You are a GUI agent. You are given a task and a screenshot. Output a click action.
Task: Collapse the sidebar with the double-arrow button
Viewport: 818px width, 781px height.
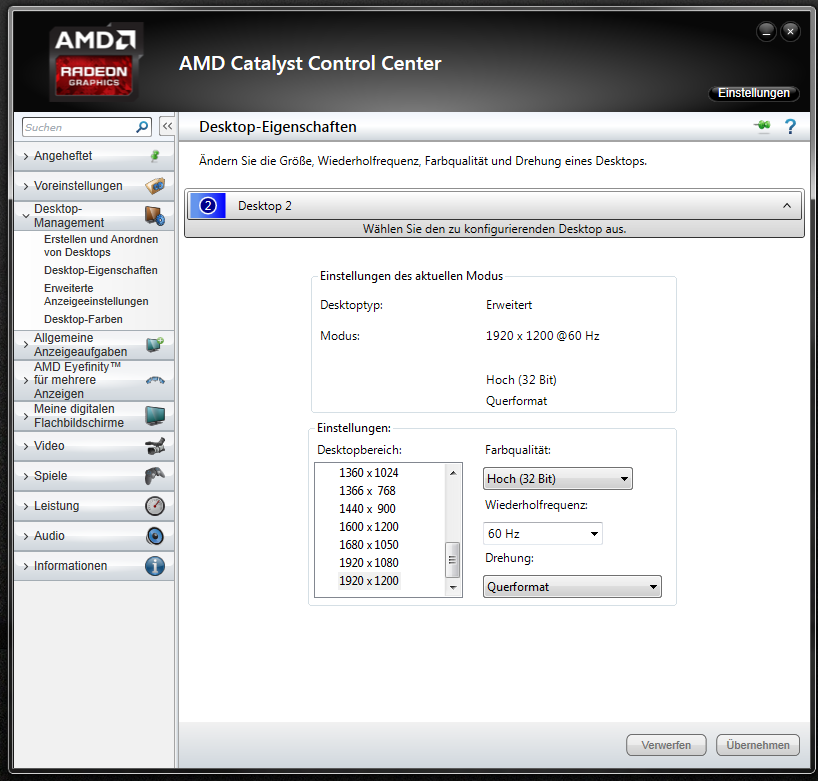(167, 126)
